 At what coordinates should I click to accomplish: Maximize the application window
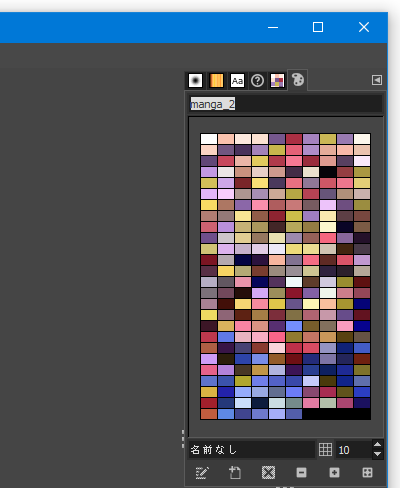[318, 27]
